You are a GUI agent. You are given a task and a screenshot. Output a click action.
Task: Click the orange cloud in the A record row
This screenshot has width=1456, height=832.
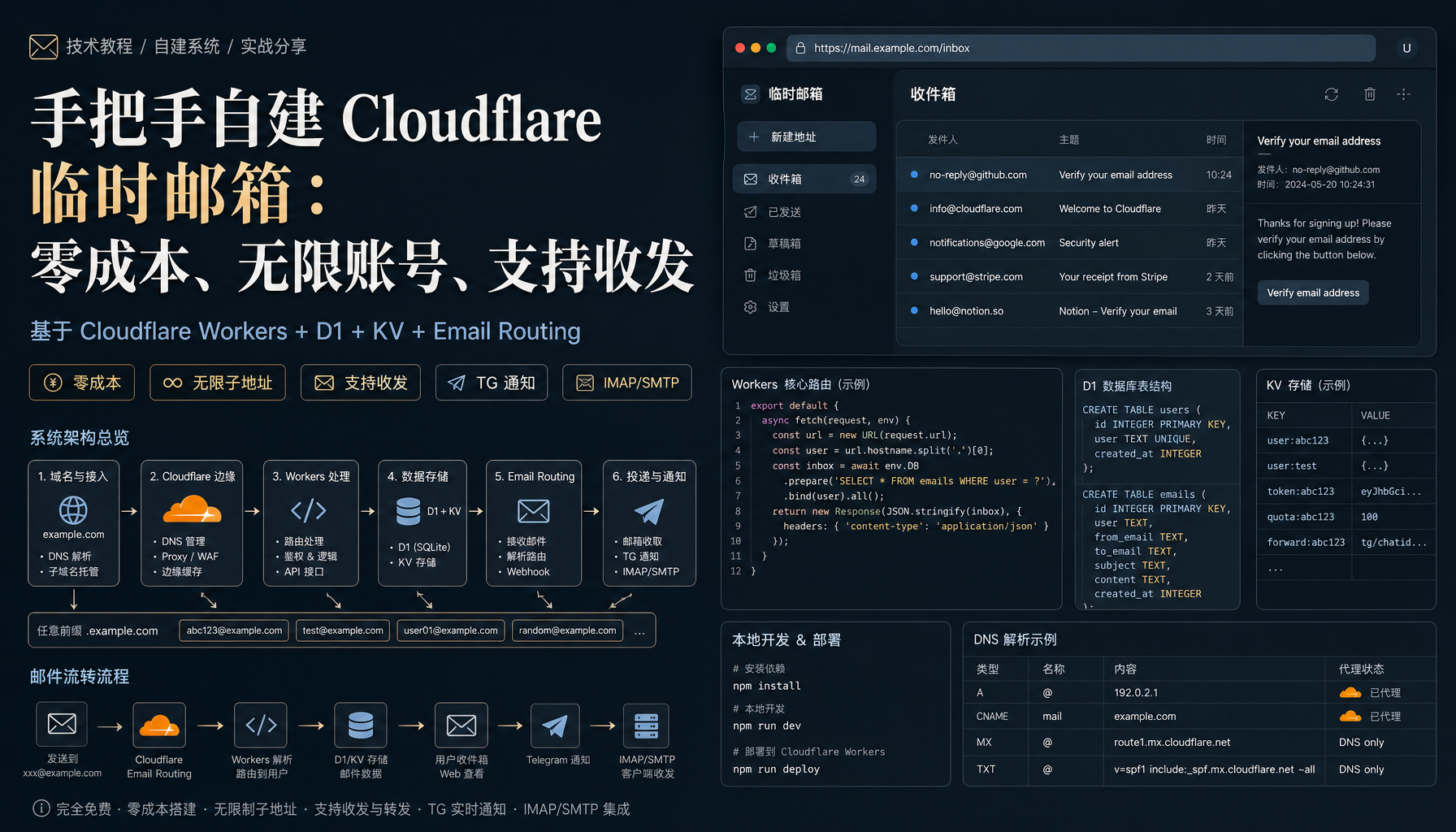pyautogui.click(x=1350, y=692)
